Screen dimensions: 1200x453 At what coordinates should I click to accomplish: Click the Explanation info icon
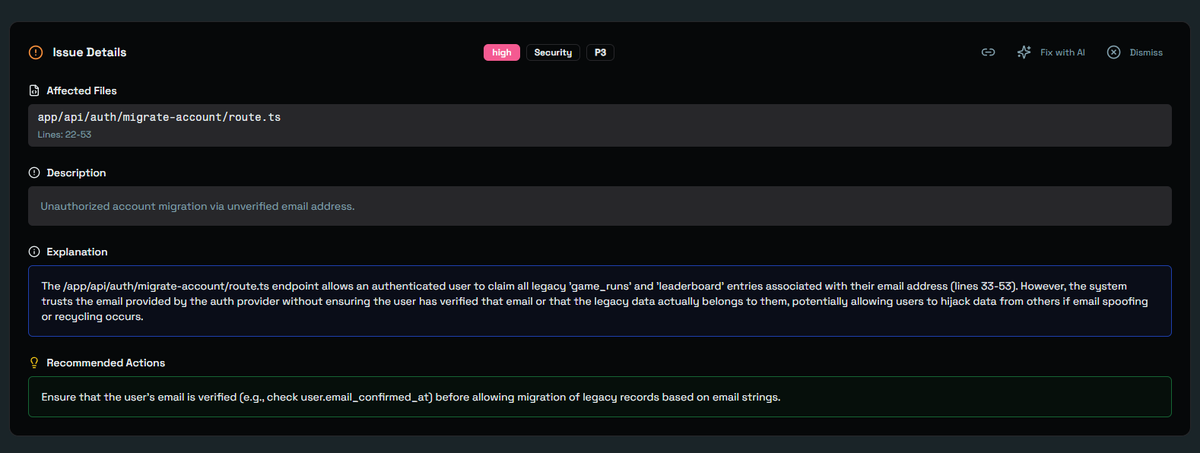[34, 252]
